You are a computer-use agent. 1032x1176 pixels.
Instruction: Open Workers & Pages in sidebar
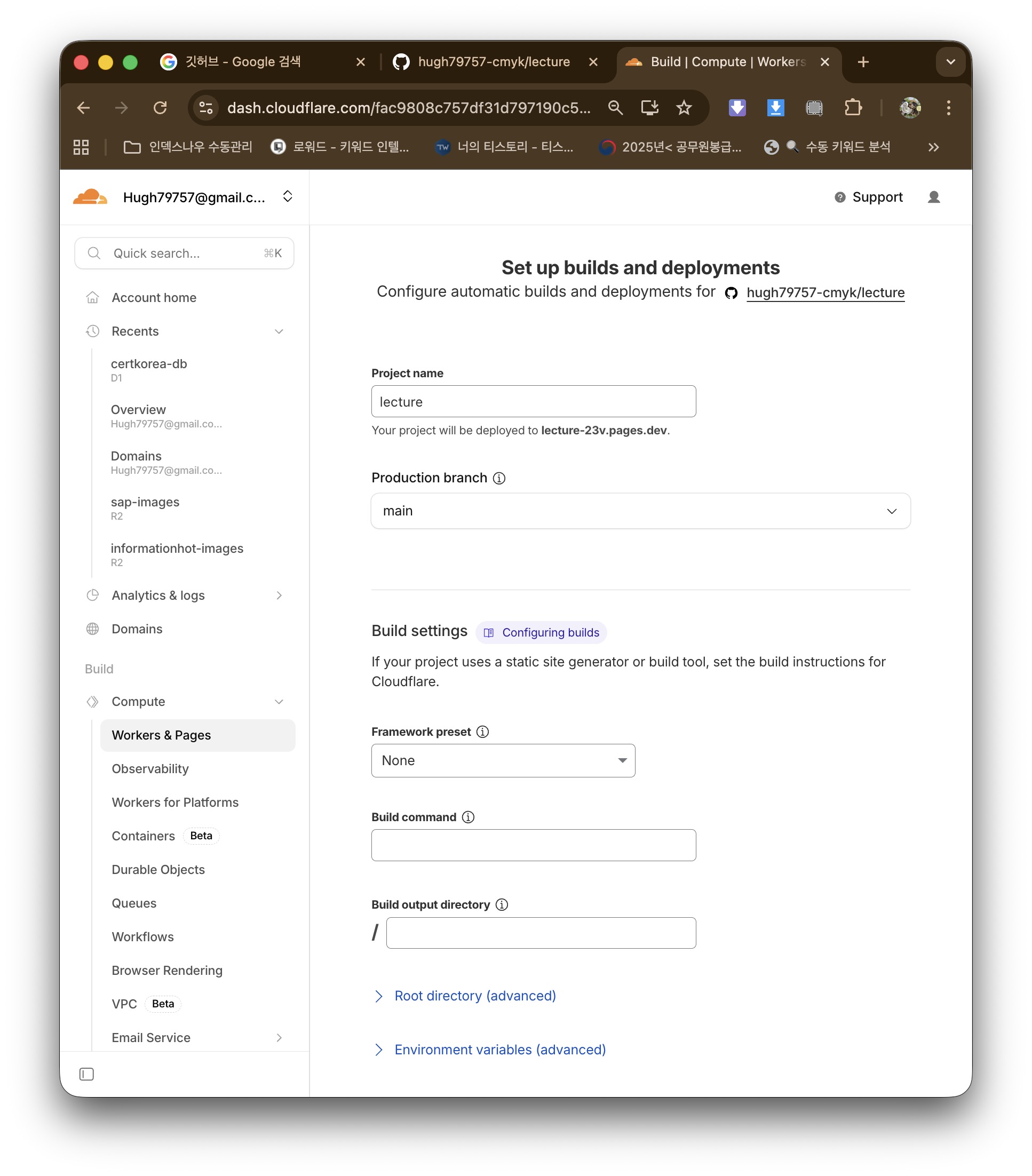point(197,735)
